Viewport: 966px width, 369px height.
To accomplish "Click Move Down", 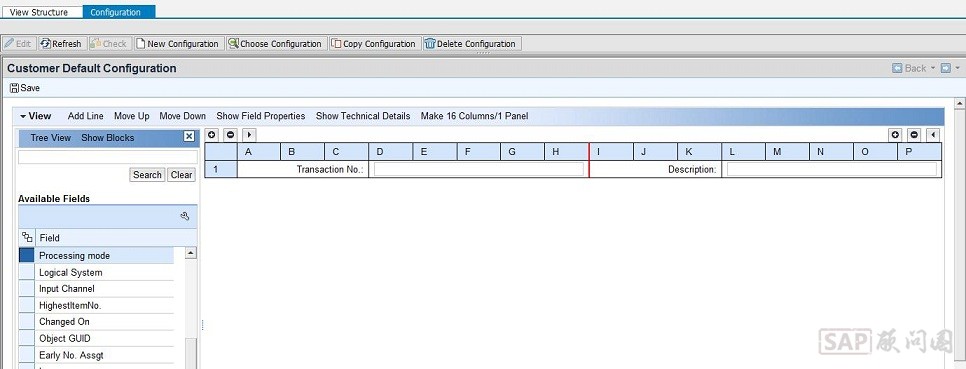I will coord(182,116).
